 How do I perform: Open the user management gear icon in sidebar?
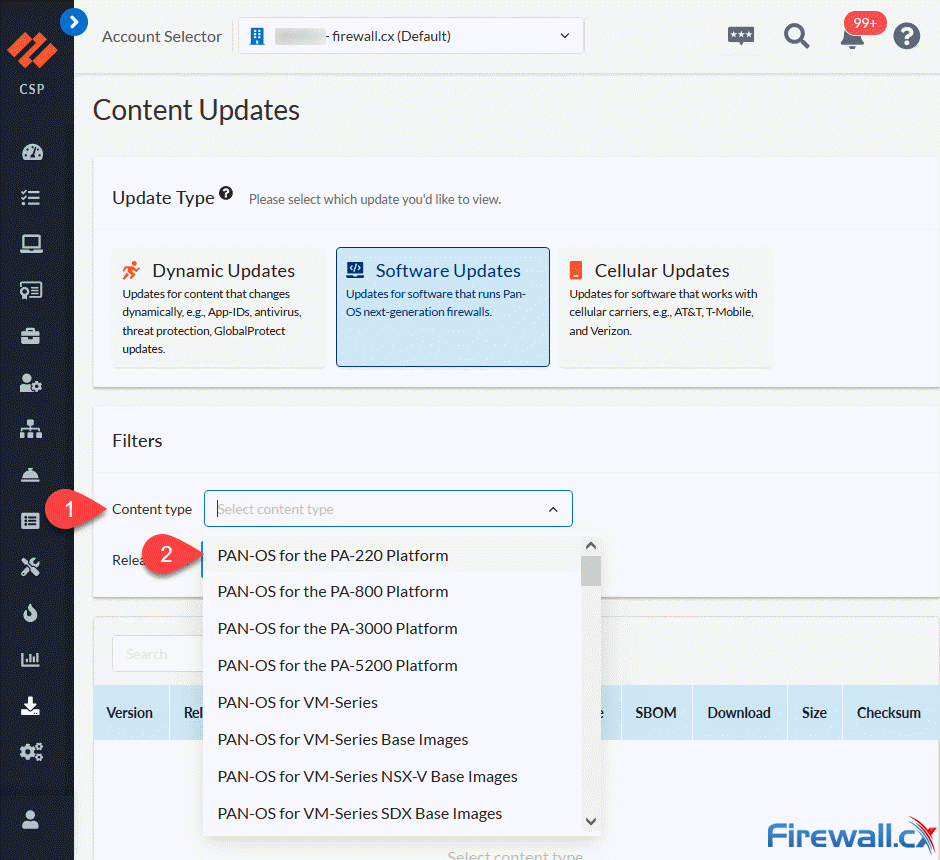coord(31,383)
